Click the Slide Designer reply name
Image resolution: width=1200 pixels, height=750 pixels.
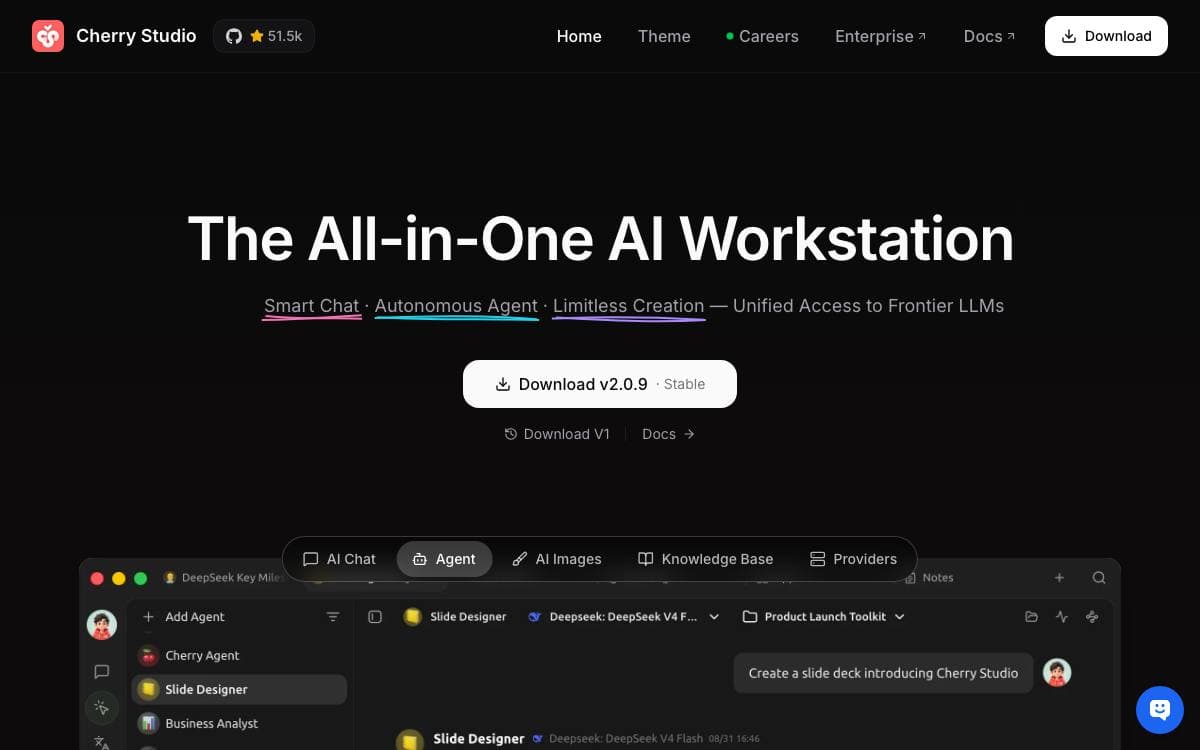[x=479, y=739]
